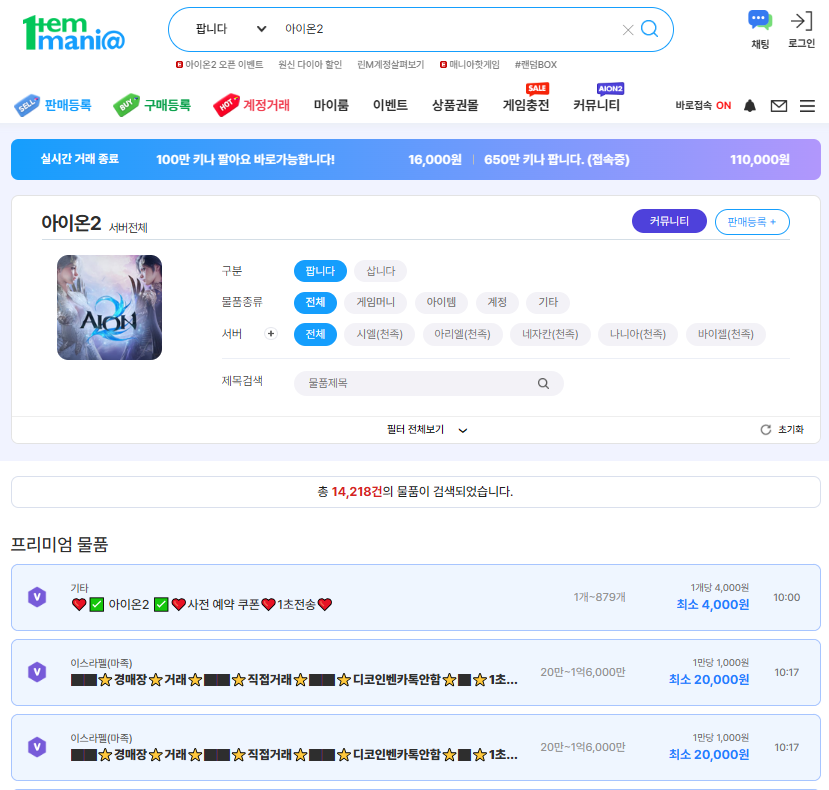Open the mail envelope icon
Viewport: 829px width, 790px height.
point(779,106)
